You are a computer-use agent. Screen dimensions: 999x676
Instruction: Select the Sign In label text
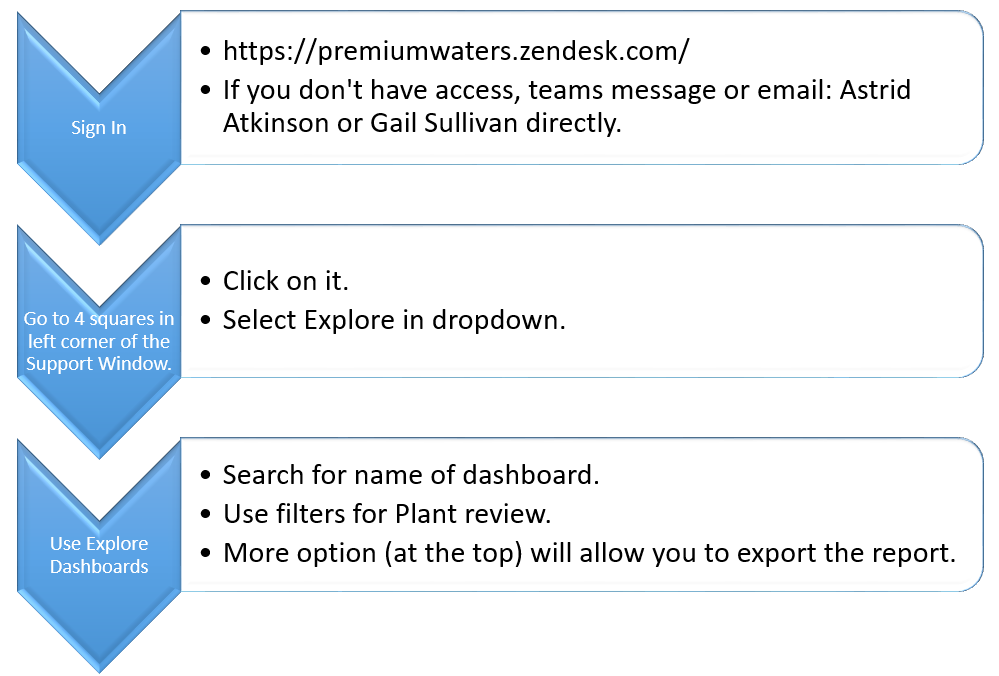click(99, 128)
